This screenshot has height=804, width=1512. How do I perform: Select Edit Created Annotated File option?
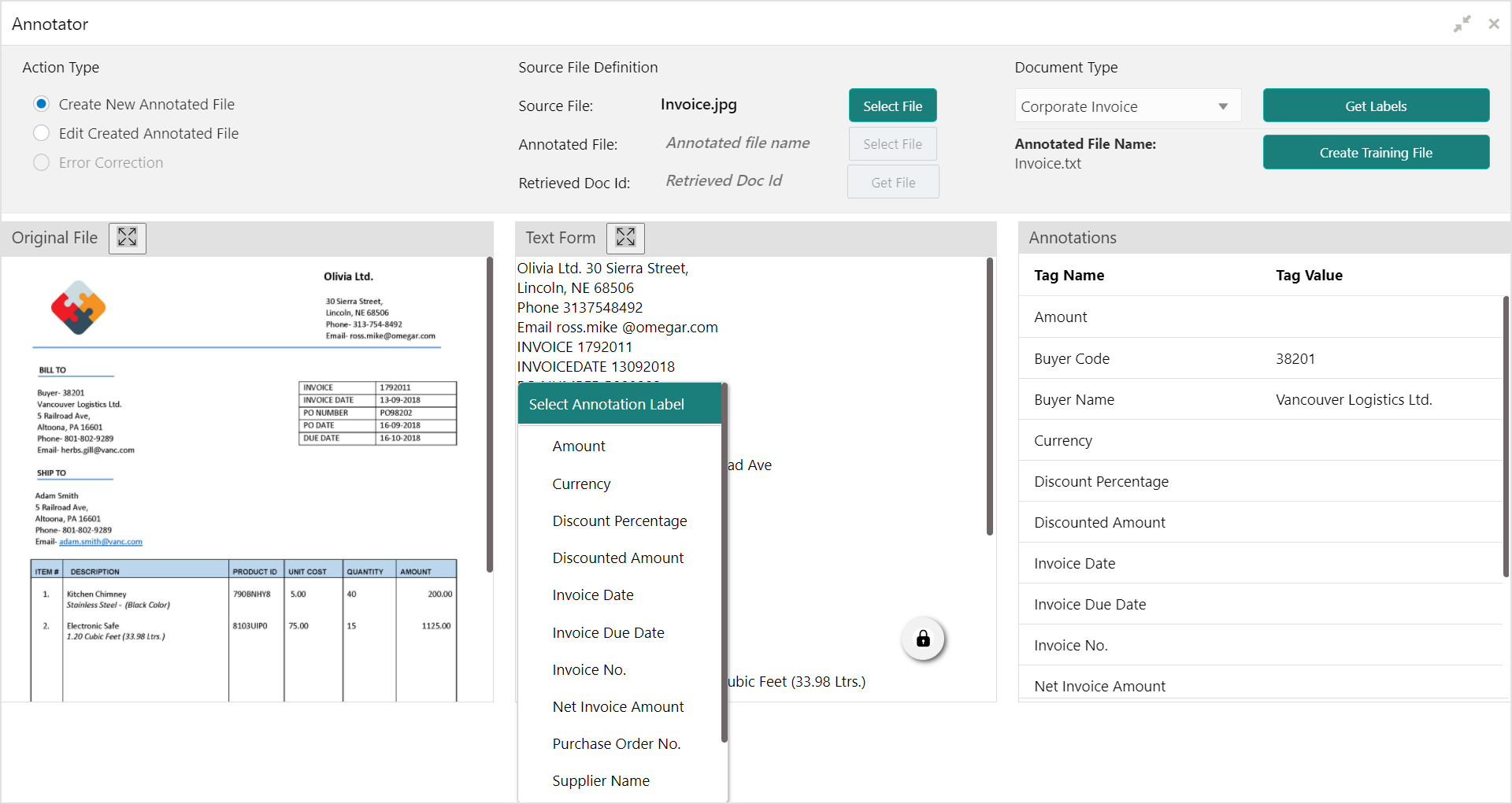coord(42,133)
